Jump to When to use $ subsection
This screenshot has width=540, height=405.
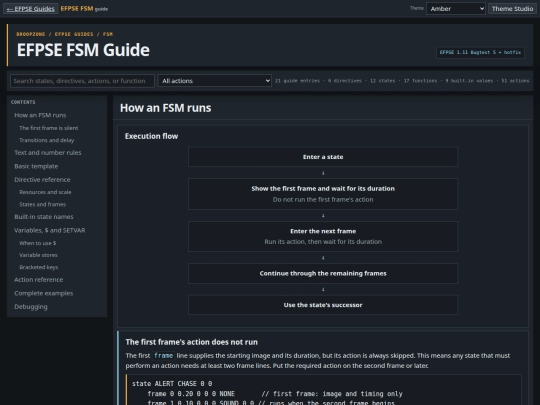pyautogui.click(x=38, y=243)
